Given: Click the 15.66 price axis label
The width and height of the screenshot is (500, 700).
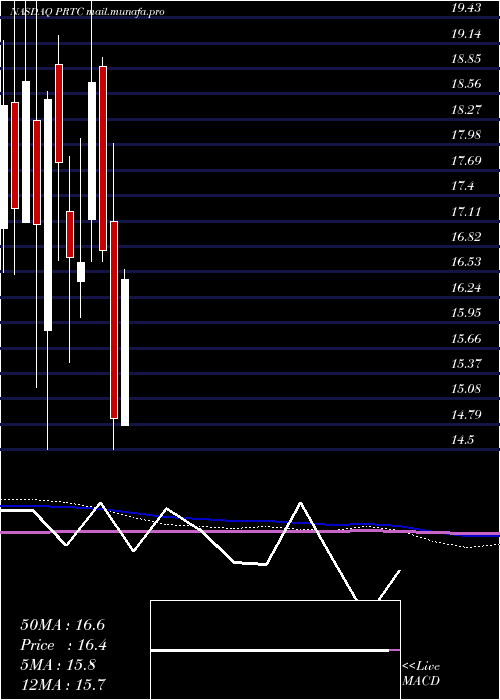Looking at the screenshot, I should tap(467, 338).
